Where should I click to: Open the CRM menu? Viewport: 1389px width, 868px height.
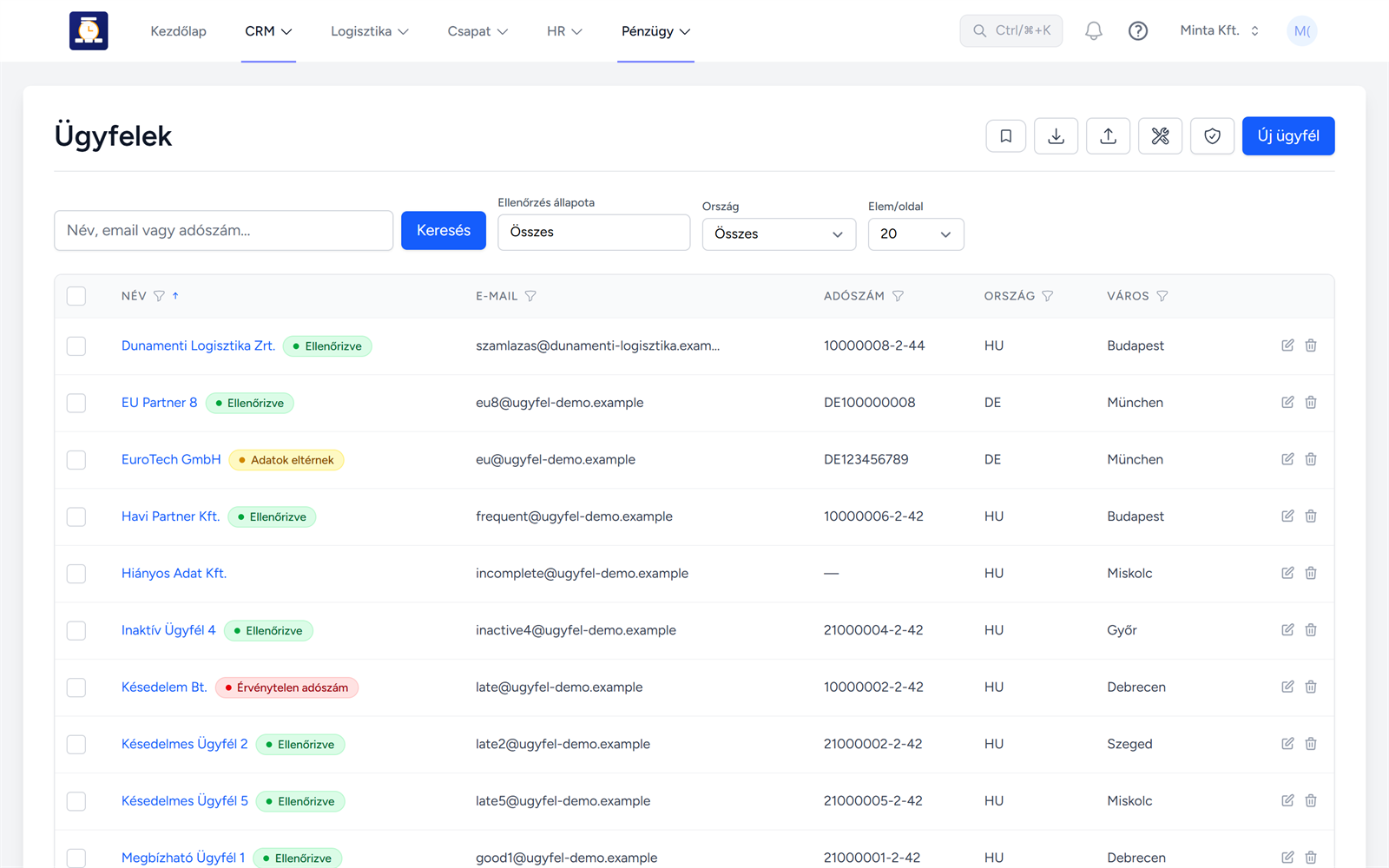click(268, 31)
